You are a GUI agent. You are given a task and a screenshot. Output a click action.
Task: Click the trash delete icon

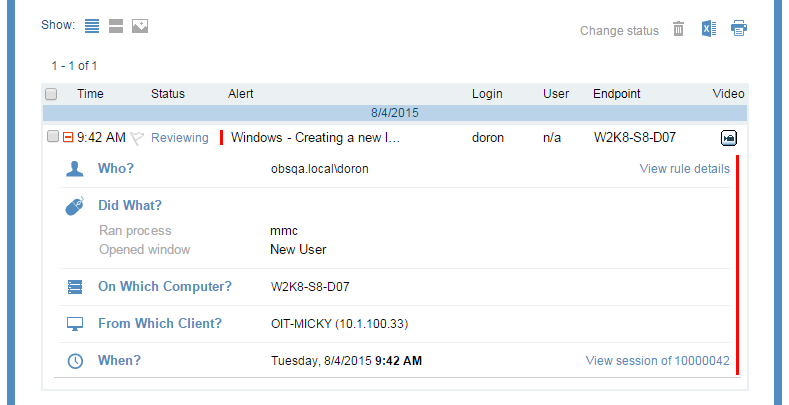tap(678, 29)
